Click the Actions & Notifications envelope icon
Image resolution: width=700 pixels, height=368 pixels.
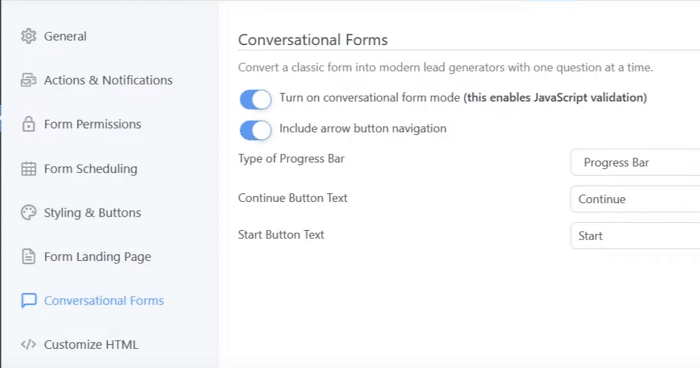[x=29, y=80]
